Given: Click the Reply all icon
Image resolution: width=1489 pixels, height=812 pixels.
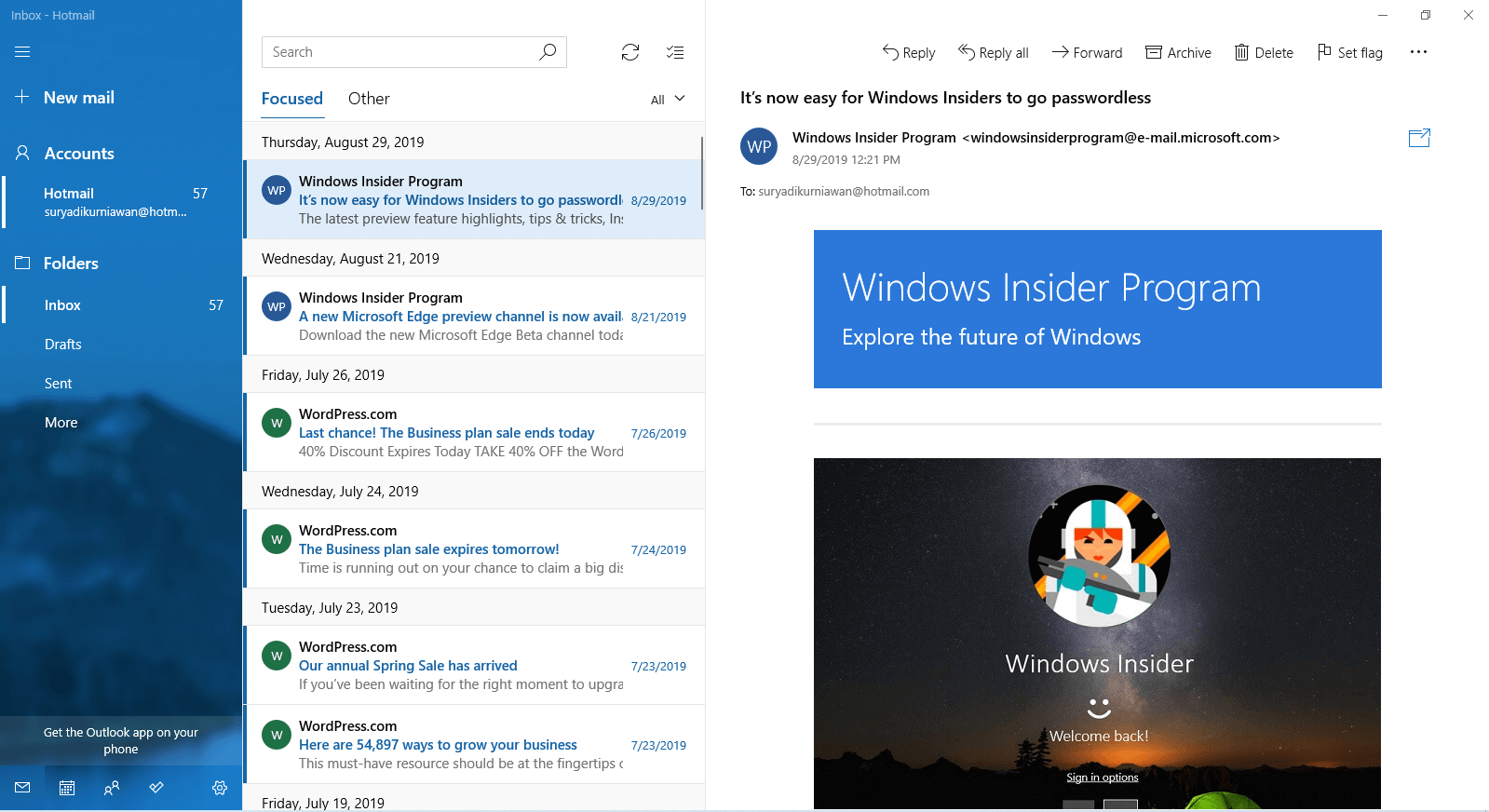Looking at the screenshot, I should pos(967,52).
